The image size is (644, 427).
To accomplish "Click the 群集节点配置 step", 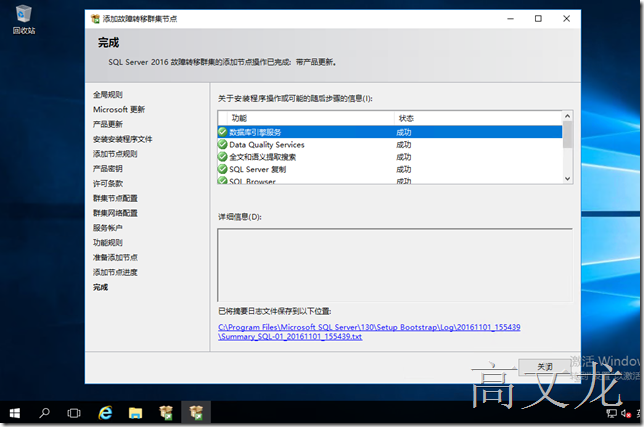I will (x=115, y=198).
